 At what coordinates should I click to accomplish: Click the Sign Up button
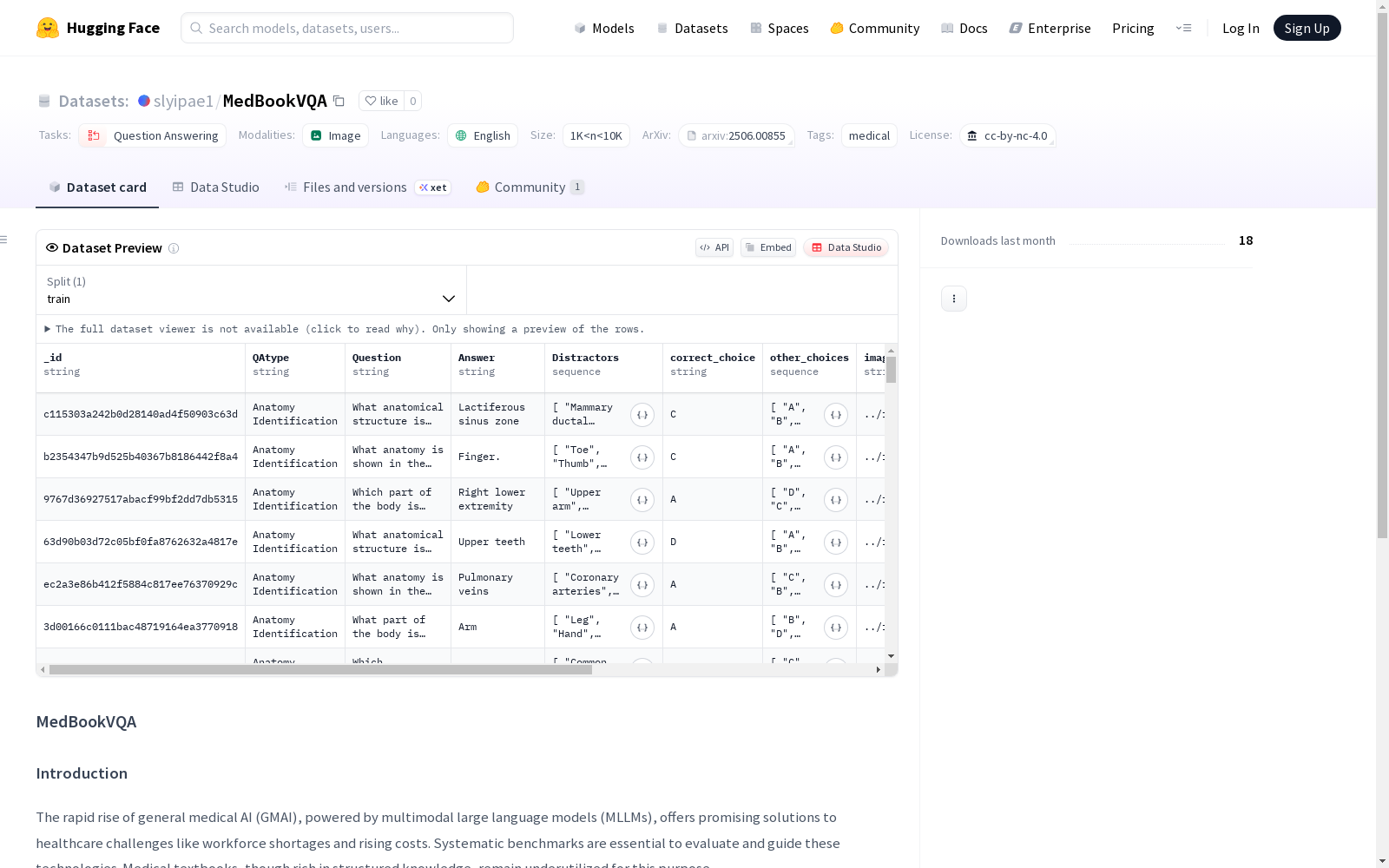1307,28
